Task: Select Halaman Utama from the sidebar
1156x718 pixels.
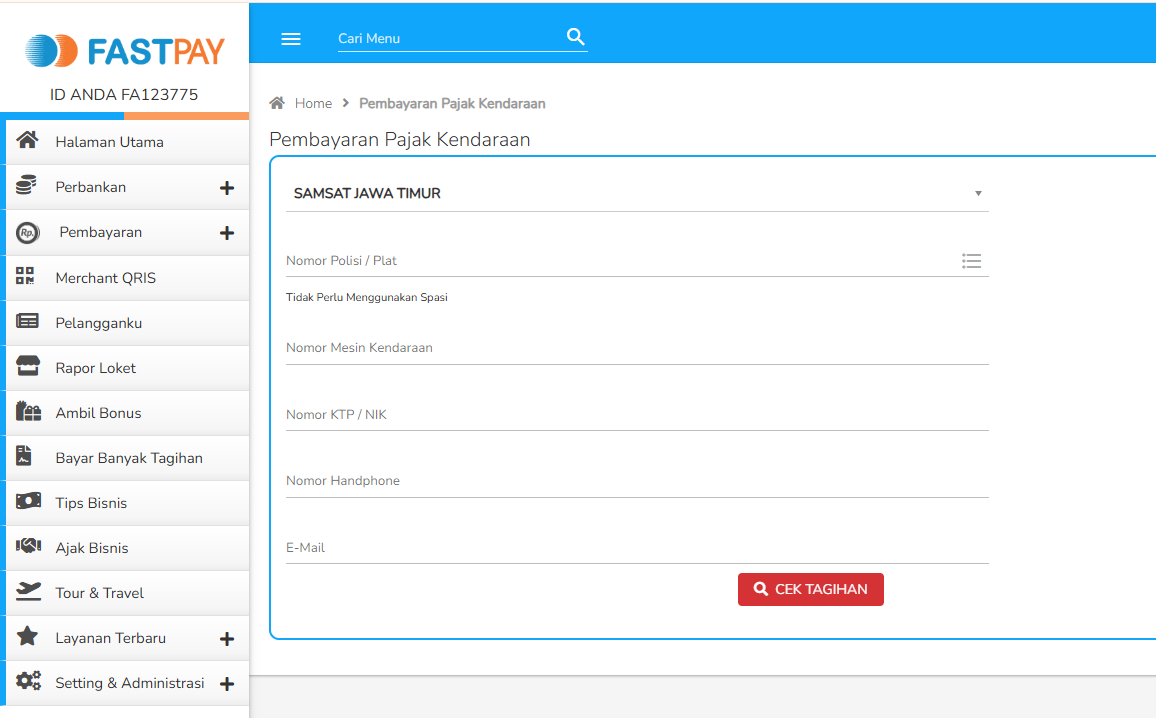Action: point(109,141)
